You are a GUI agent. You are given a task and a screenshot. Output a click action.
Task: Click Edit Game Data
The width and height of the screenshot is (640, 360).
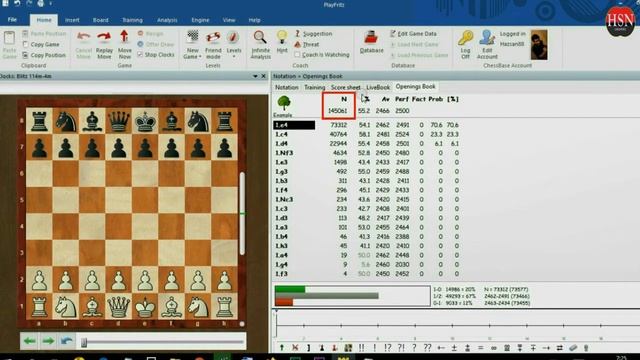[x=413, y=34]
